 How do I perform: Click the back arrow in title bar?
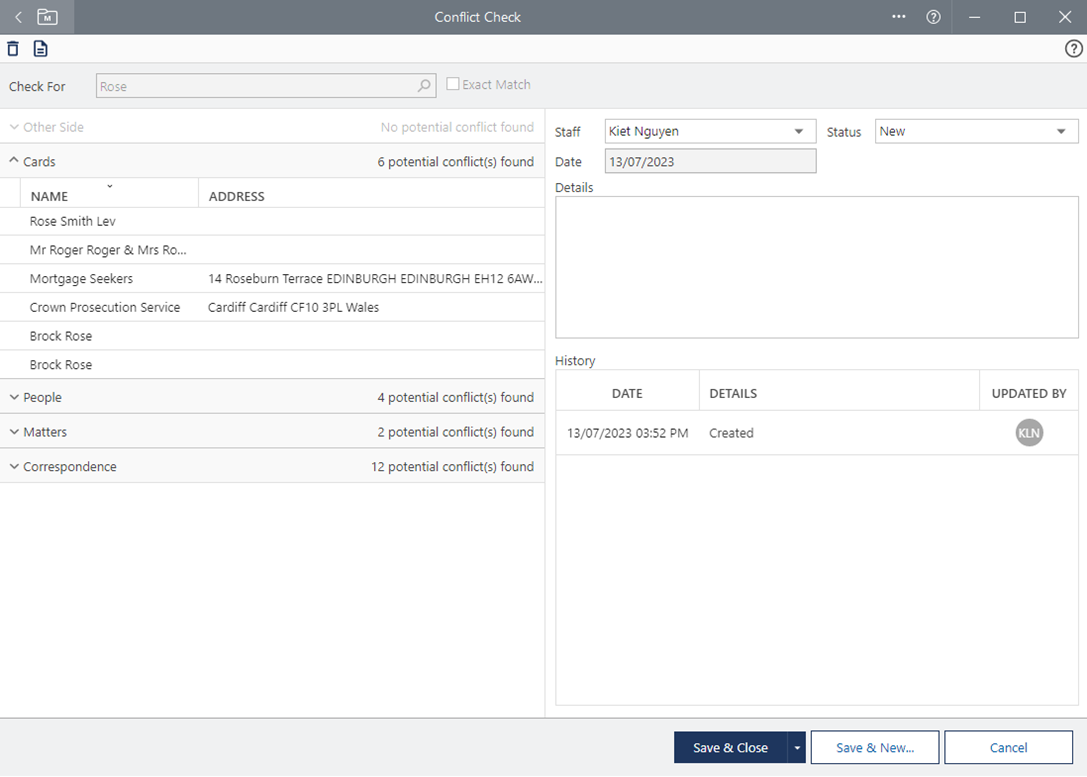click(x=18, y=17)
